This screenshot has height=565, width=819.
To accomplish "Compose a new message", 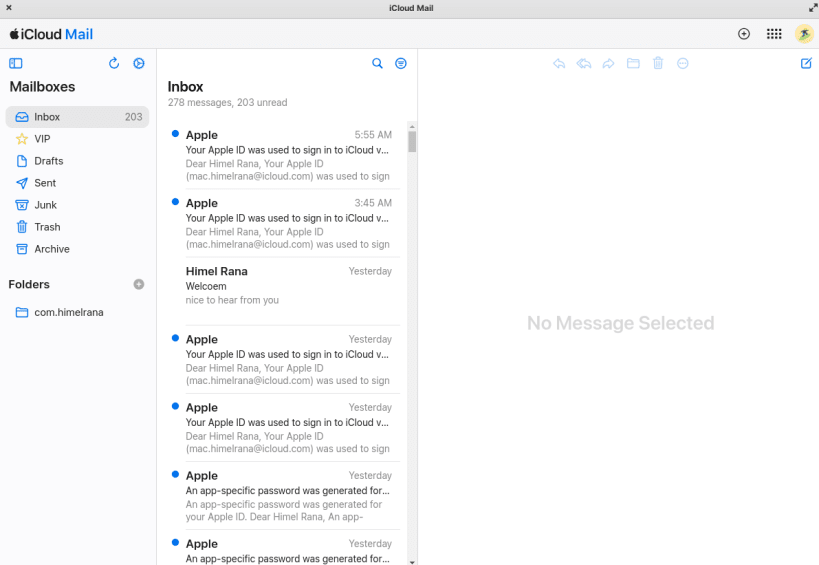I will 806,63.
